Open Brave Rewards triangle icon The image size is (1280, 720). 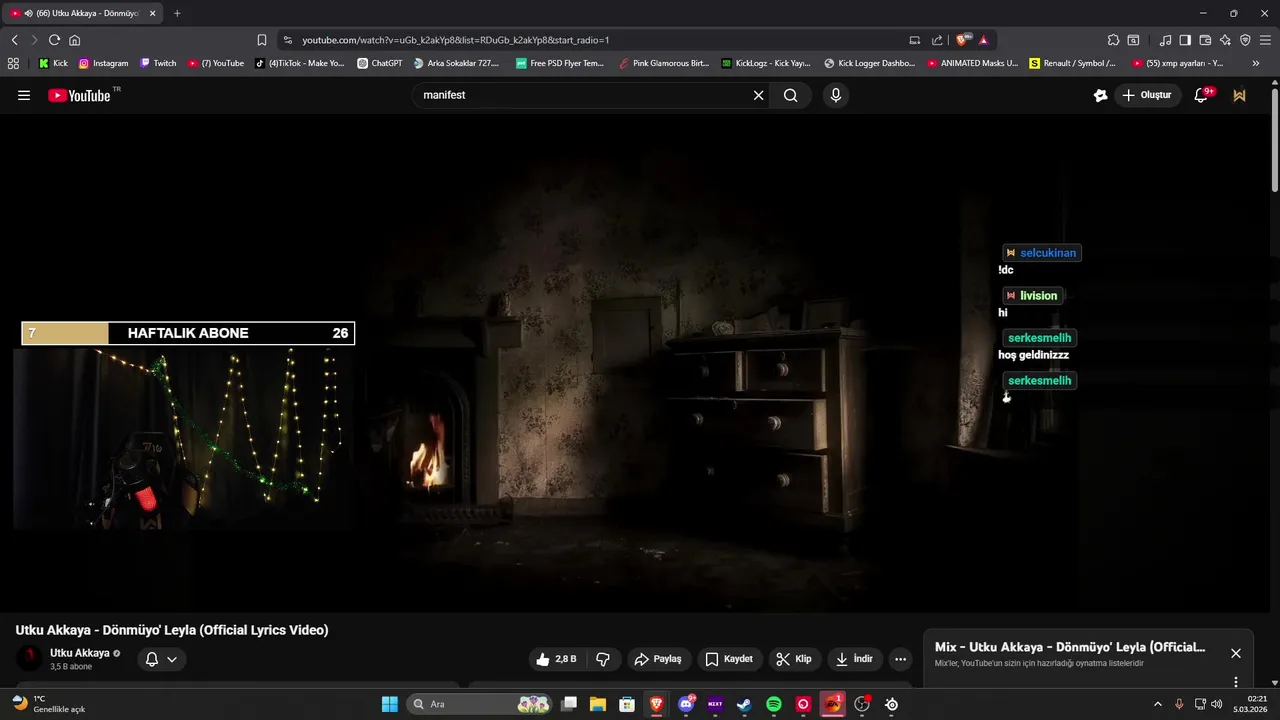click(x=984, y=40)
